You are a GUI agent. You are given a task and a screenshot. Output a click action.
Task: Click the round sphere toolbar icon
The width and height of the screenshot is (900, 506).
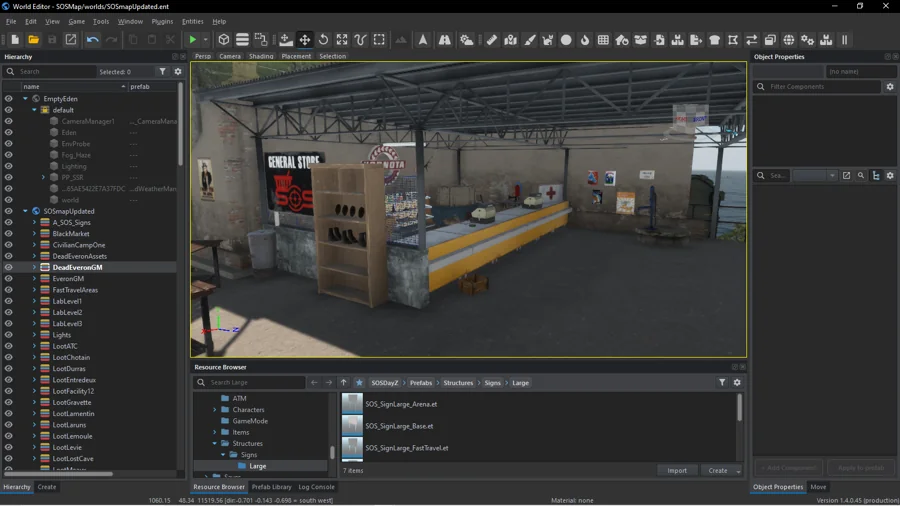coord(566,40)
